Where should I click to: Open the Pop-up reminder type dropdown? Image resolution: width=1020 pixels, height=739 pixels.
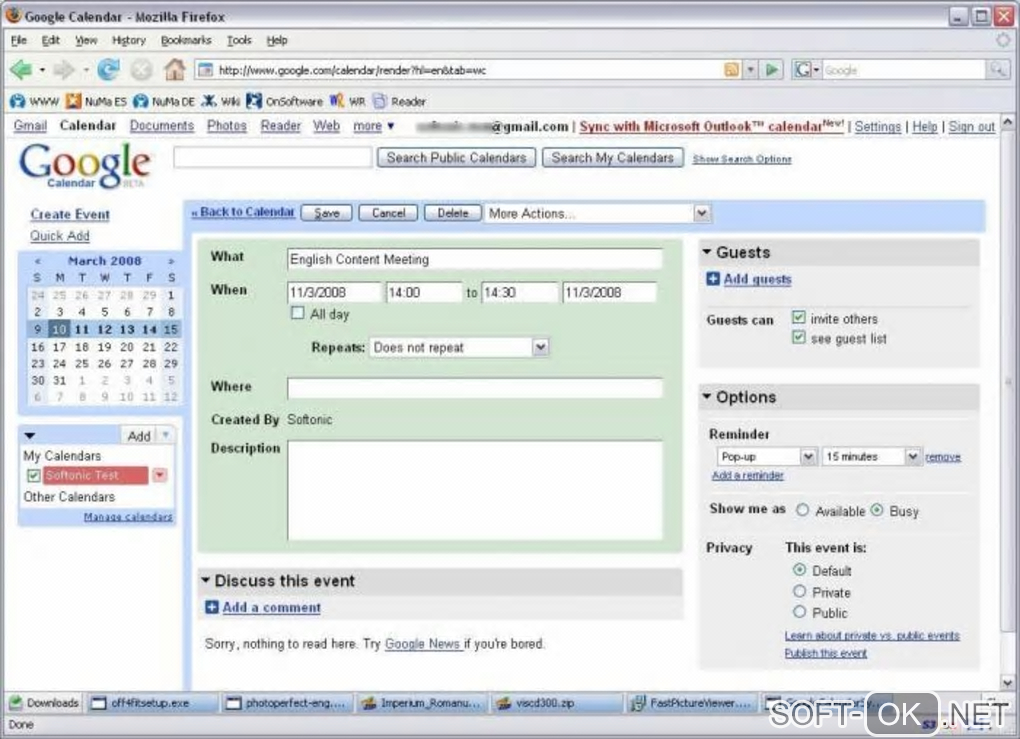767,457
